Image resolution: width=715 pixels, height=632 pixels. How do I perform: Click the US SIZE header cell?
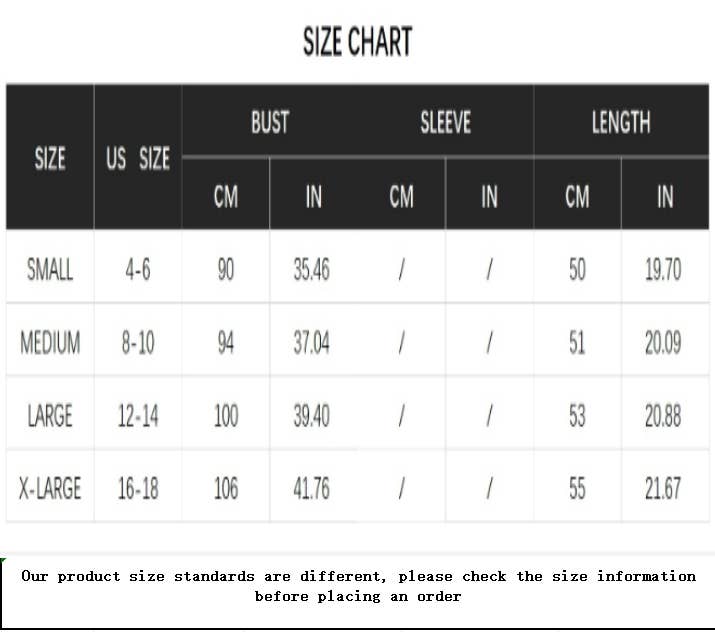[x=138, y=158]
